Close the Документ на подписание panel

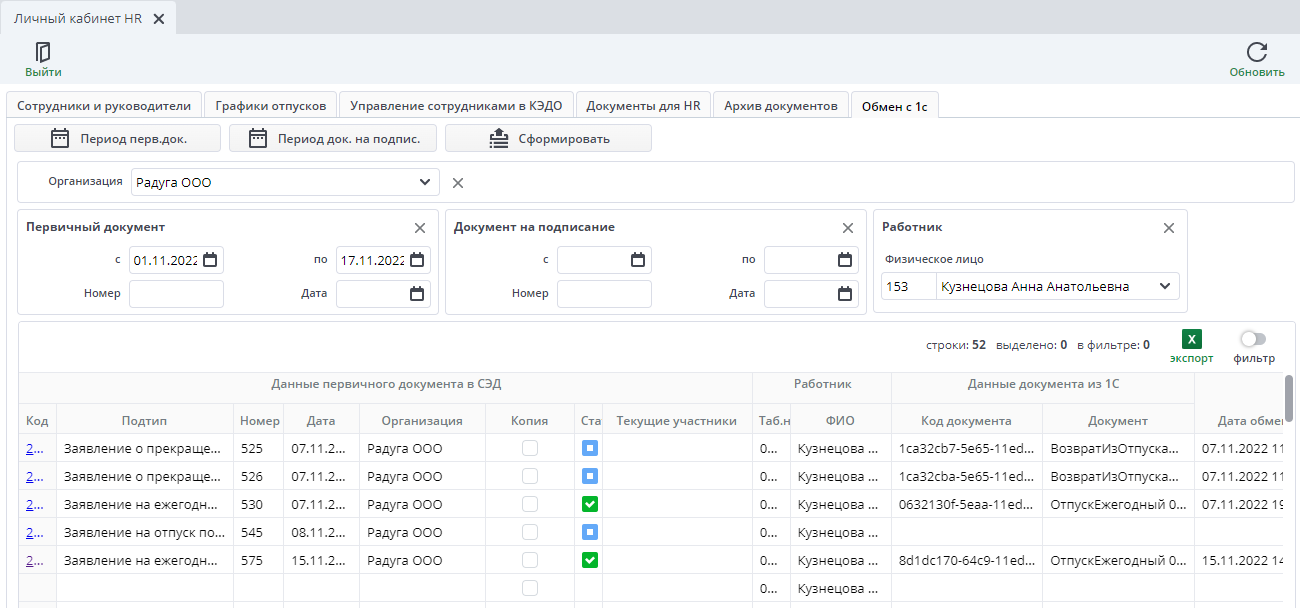[848, 228]
